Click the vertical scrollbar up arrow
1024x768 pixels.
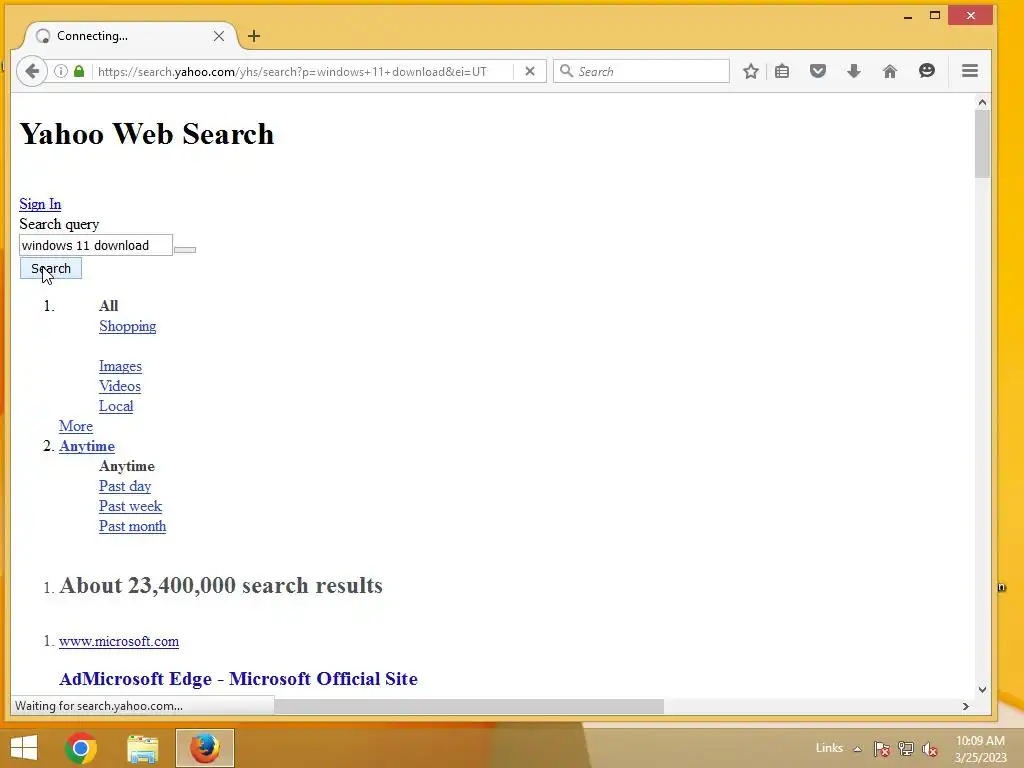point(982,103)
